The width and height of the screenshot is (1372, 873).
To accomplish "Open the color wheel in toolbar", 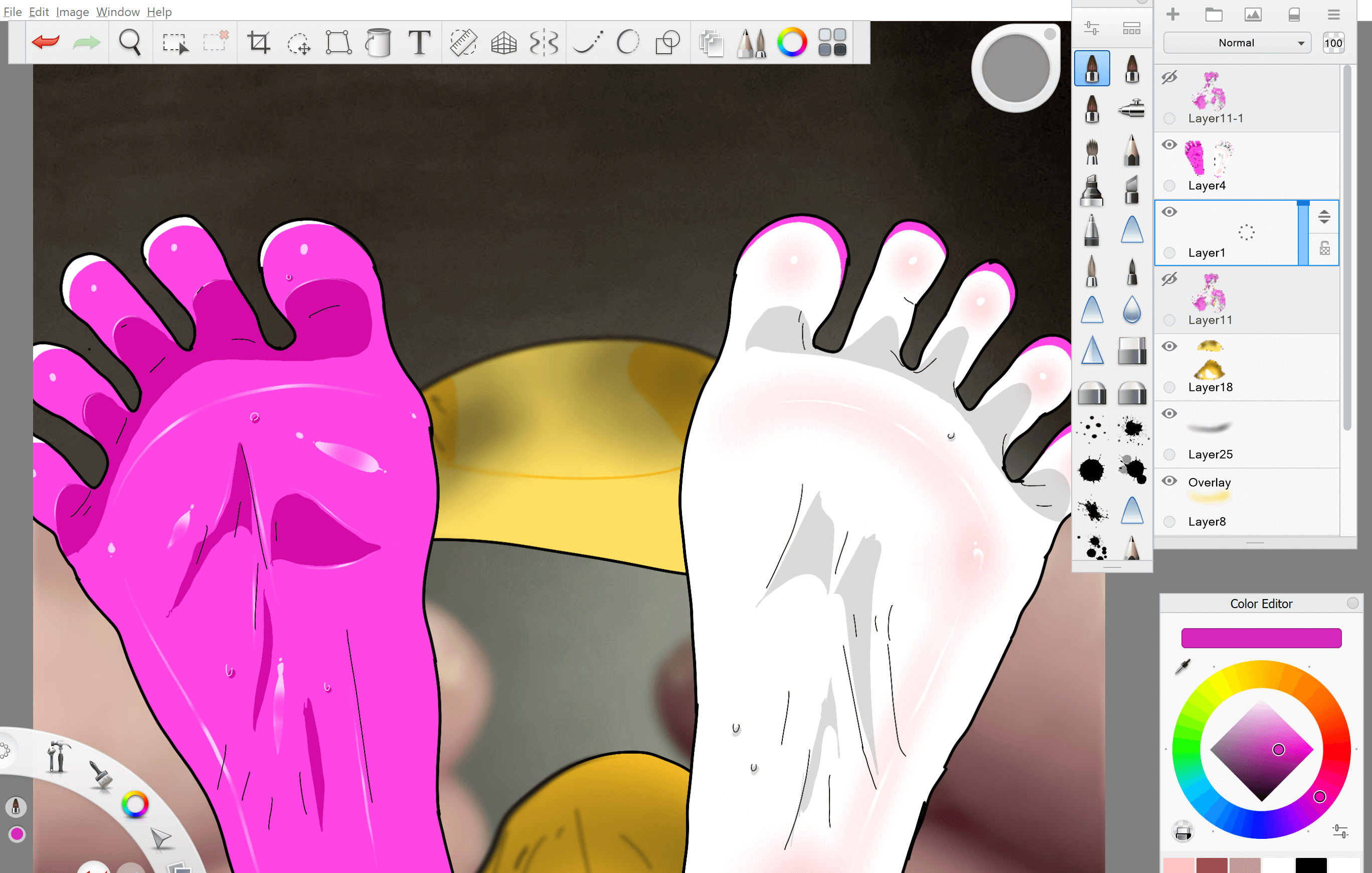I will pos(792,42).
